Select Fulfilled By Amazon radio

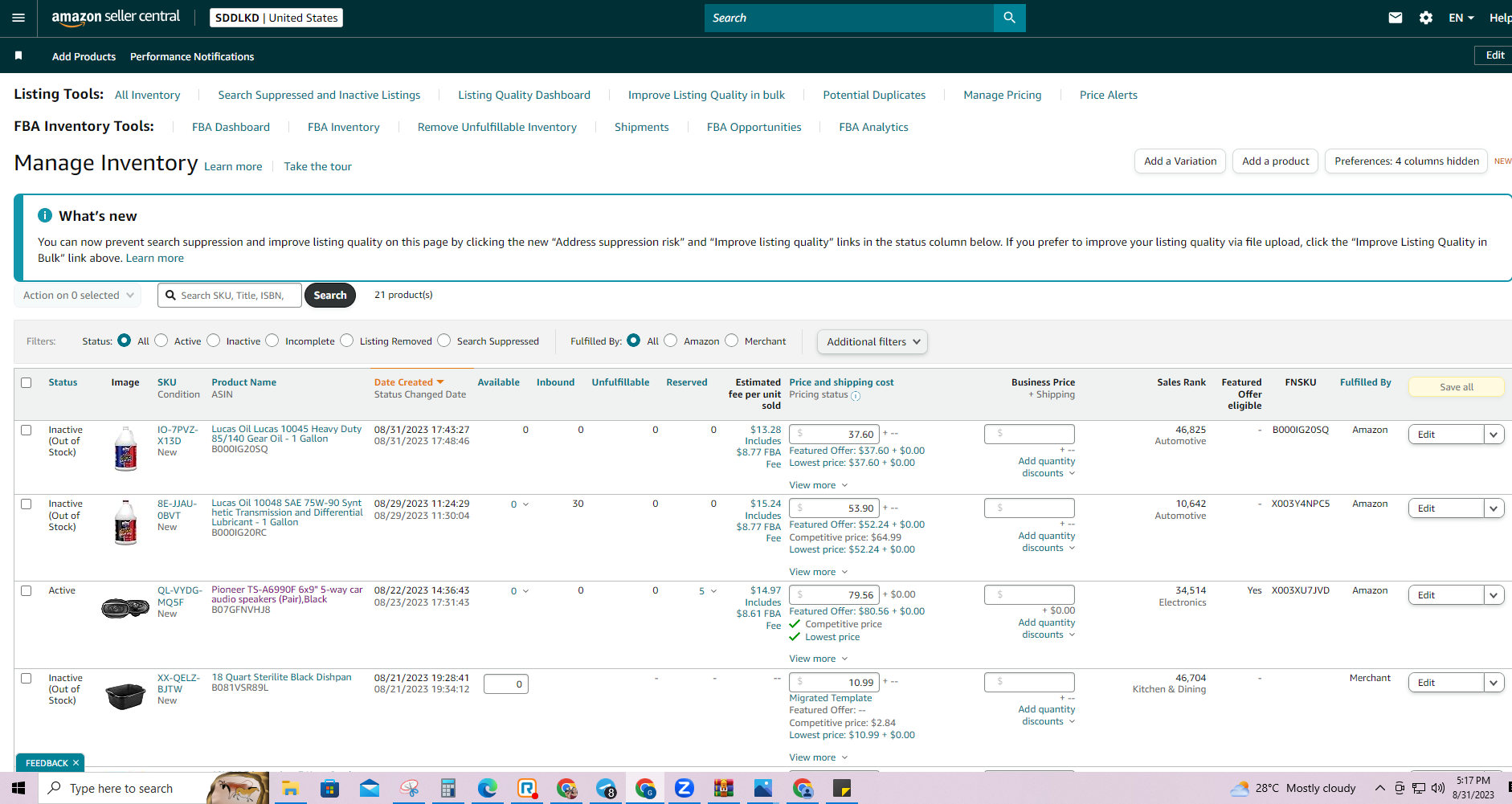(x=671, y=341)
